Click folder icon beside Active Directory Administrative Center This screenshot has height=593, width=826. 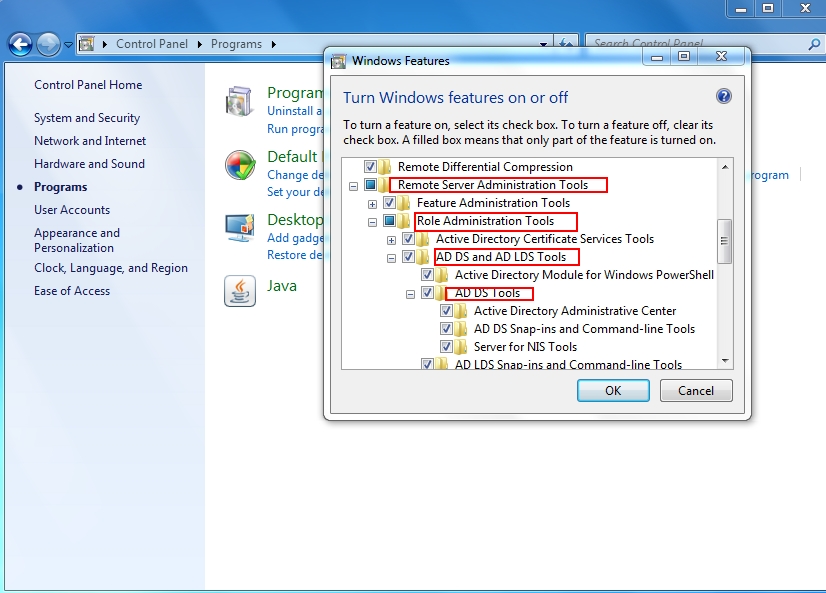[x=461, y=311]
